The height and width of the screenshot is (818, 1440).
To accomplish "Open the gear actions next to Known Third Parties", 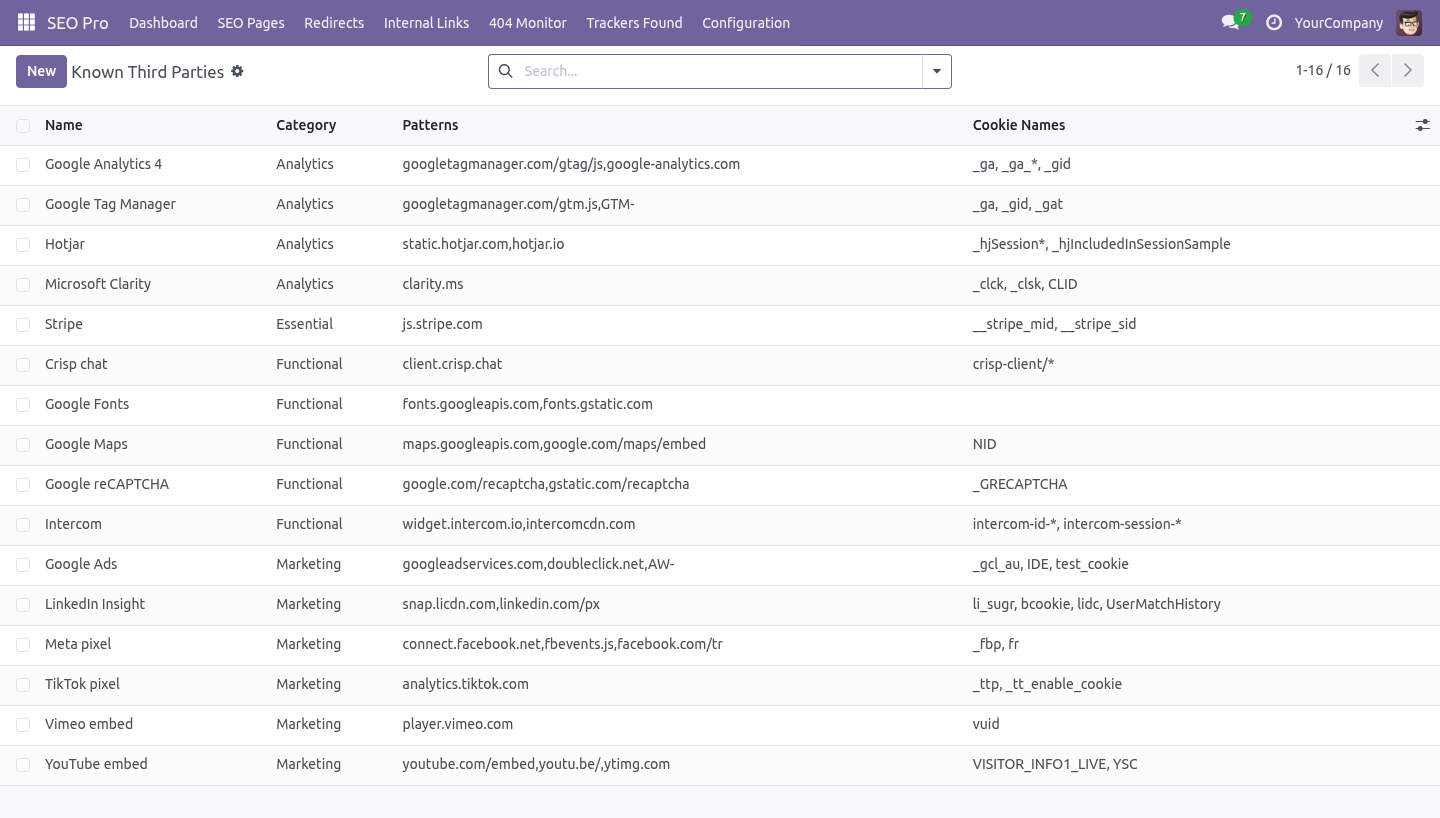I will tap(237, 71).
